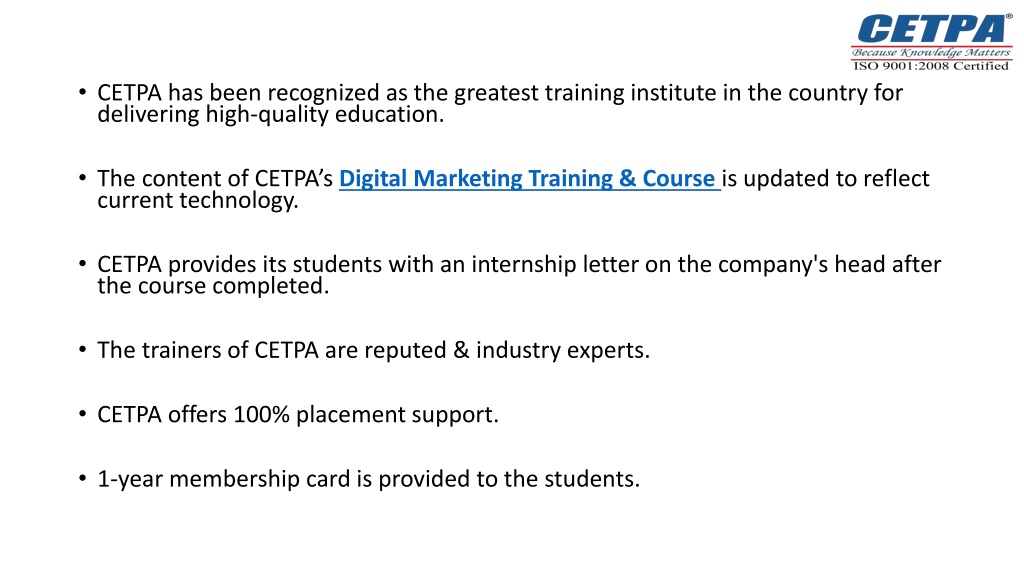Select the 'internship letter on the company's head' line
The image size is (1024, 576).
(519, 264)
